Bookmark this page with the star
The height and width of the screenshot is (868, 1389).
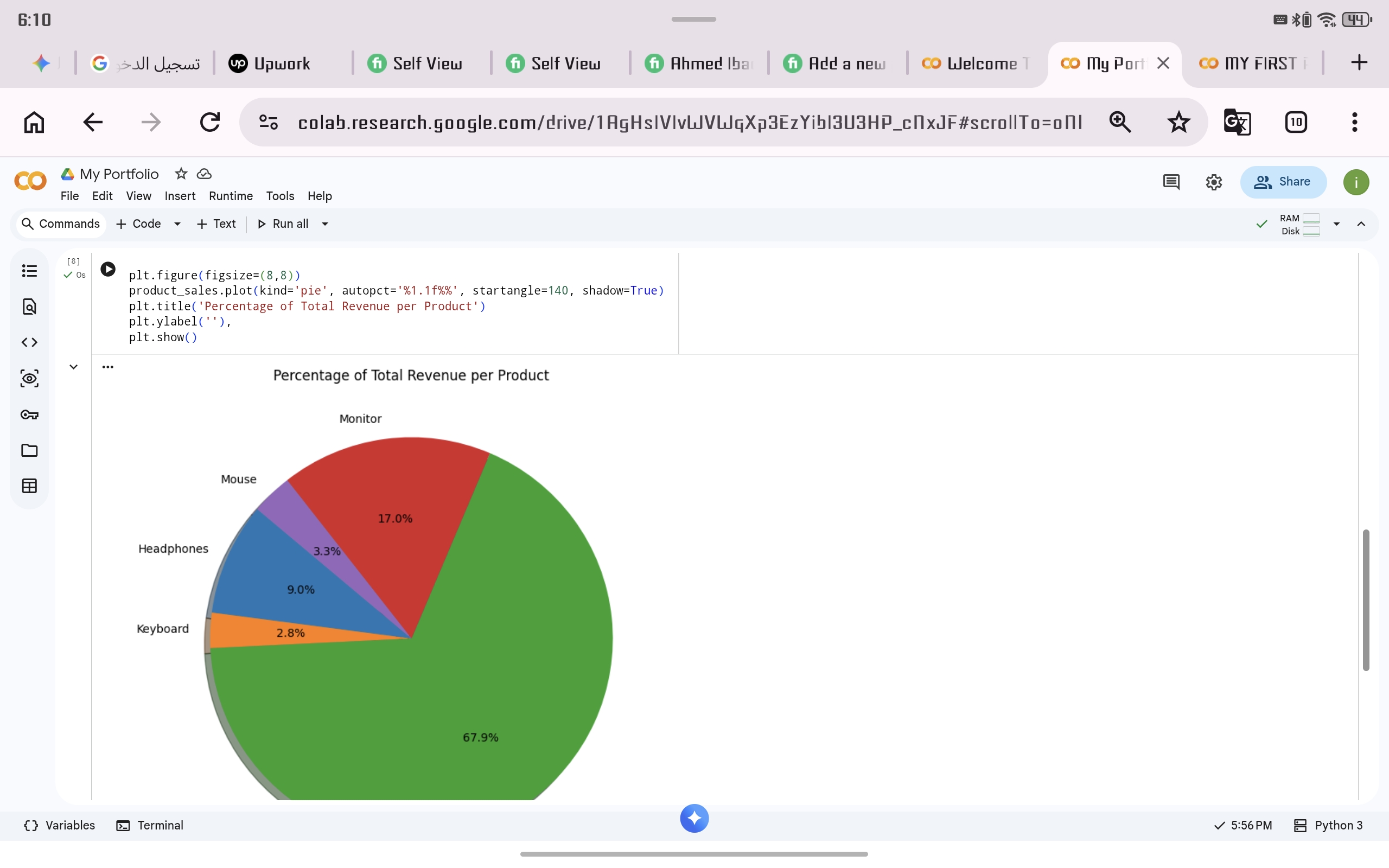coord(1179,122)
